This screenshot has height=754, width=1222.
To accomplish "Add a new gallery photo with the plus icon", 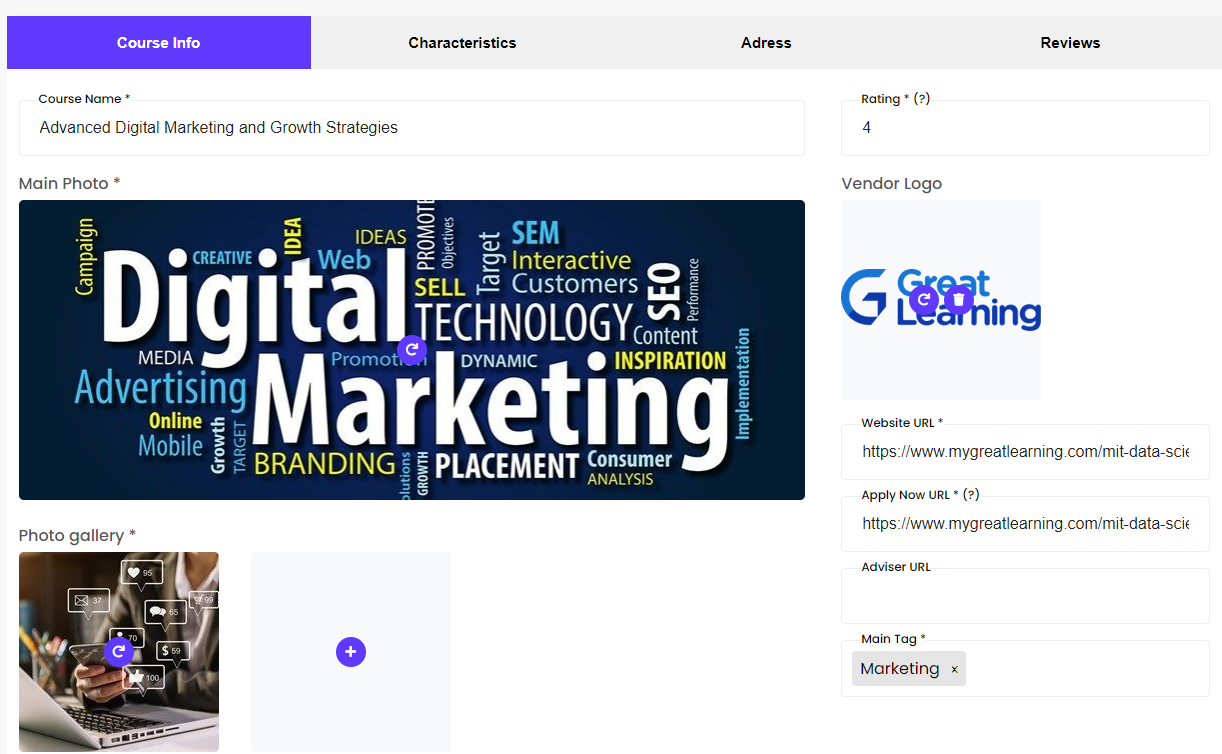I will click(x=351, y=652).
